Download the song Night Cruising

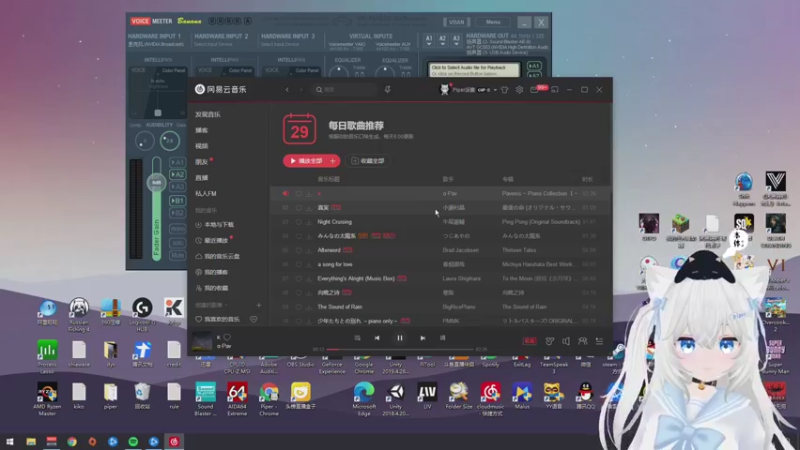pyautogui.click(x=309, y=222)
